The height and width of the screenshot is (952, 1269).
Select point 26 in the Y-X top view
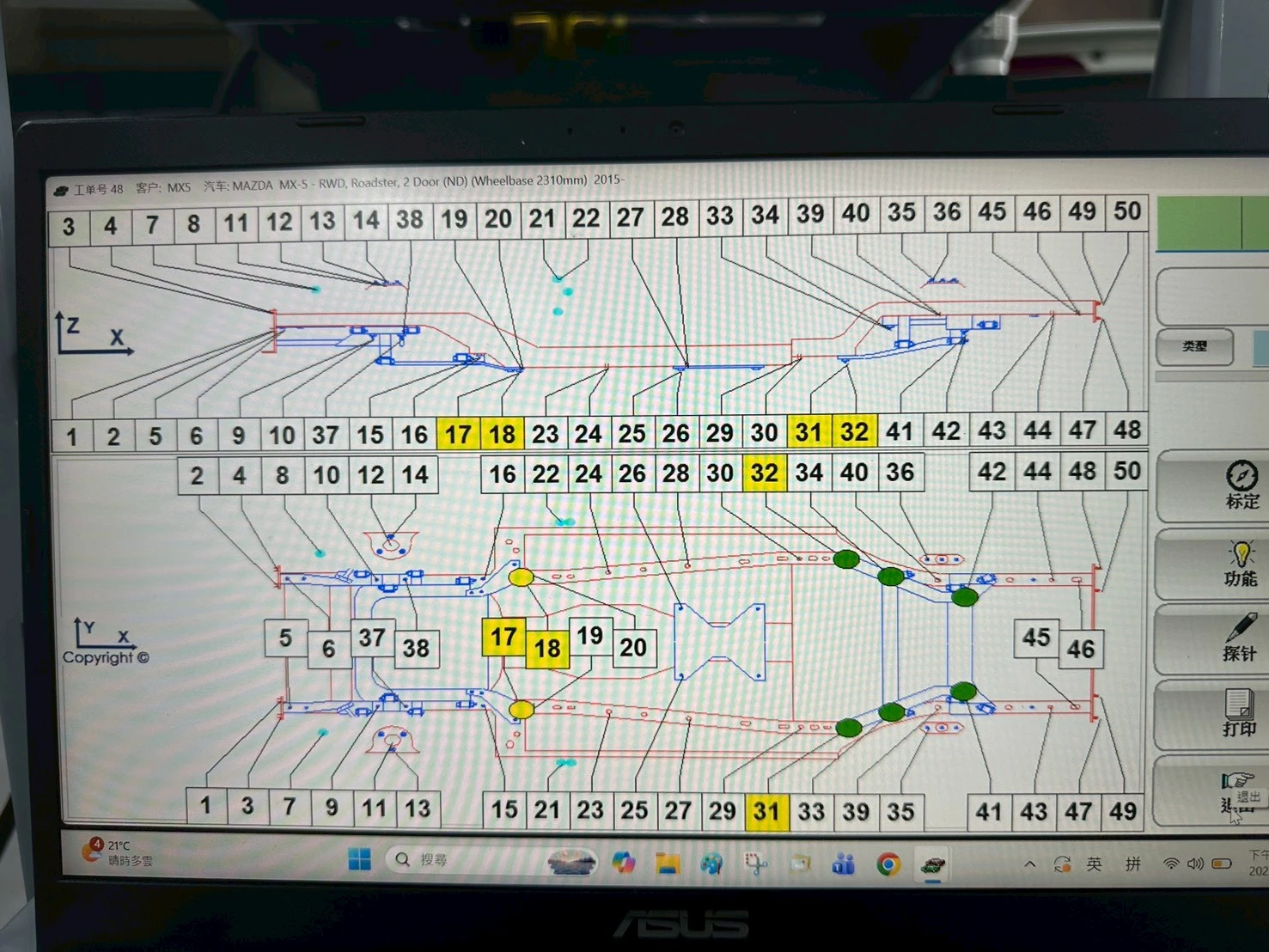pyautogui.click(x=632, y=473)
